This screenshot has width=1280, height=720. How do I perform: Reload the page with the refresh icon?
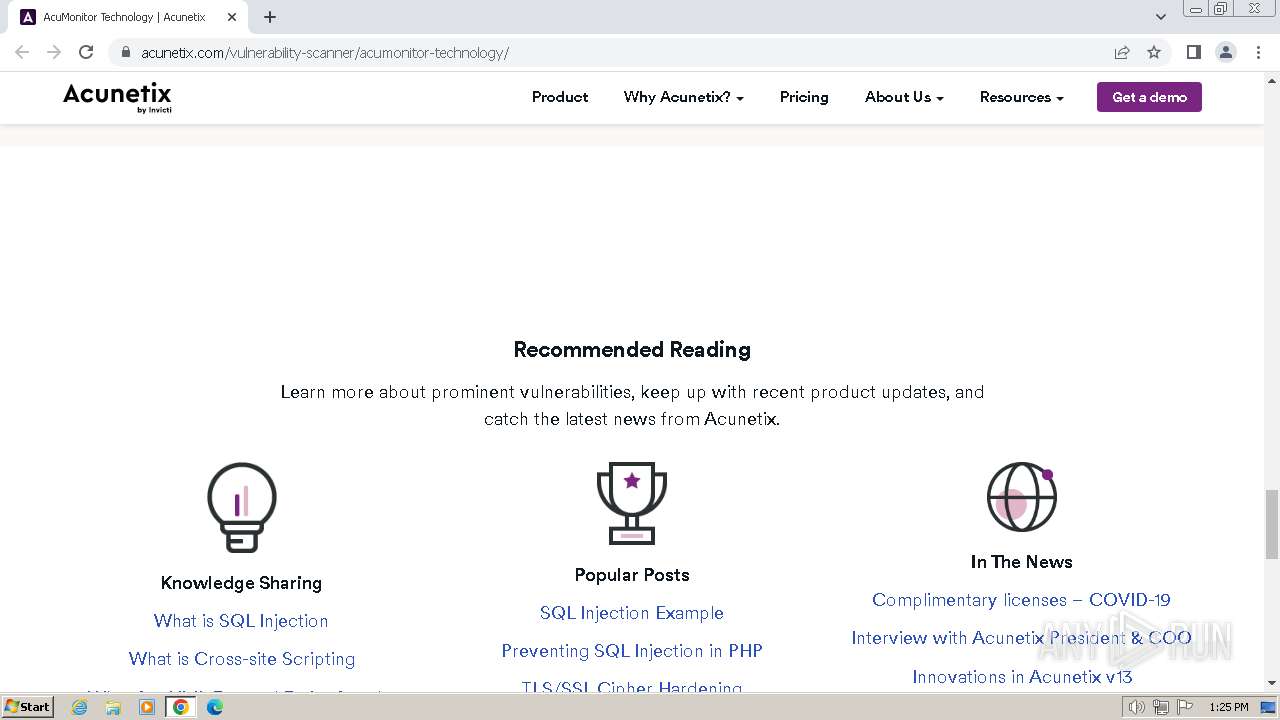(86, 52)
